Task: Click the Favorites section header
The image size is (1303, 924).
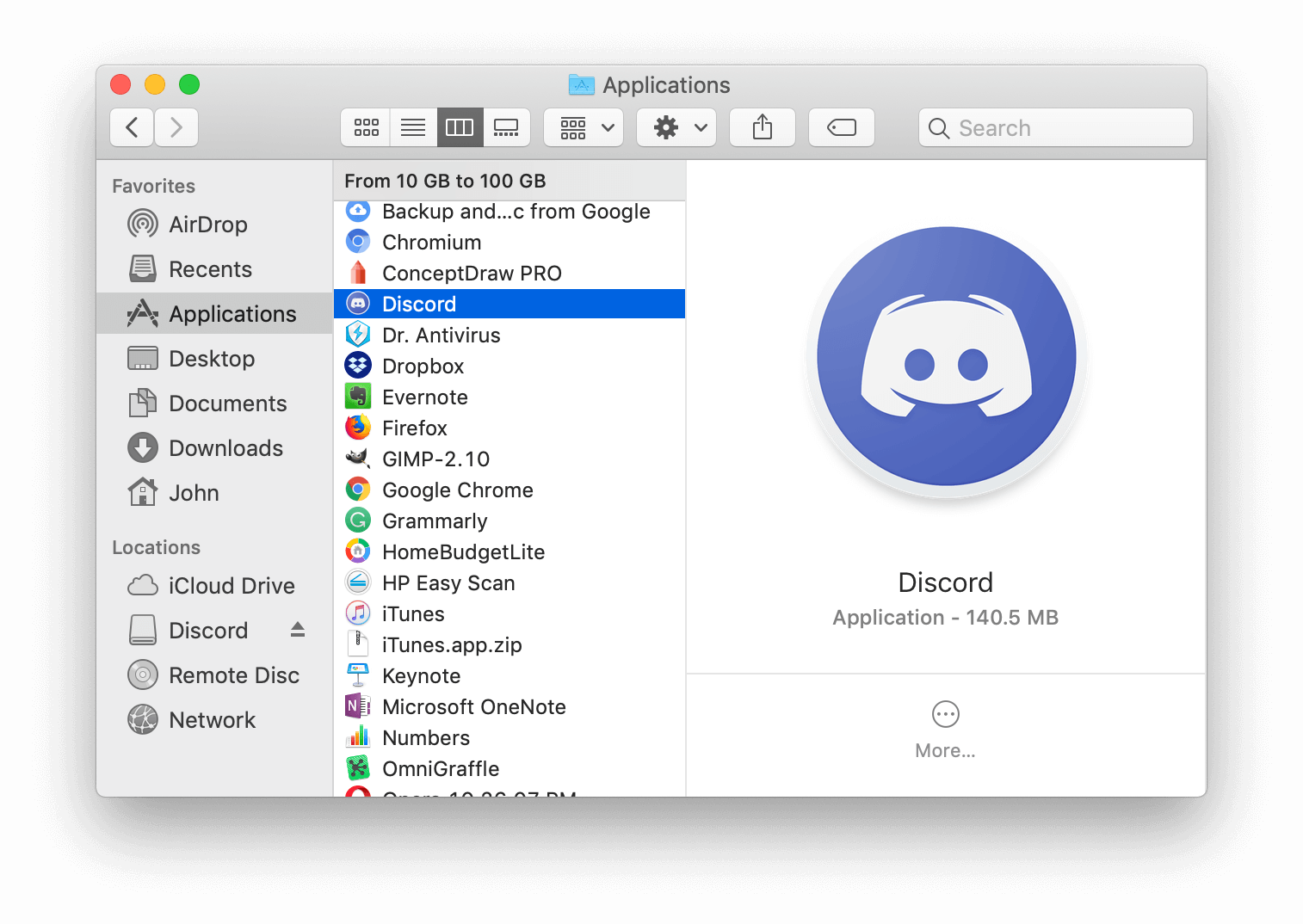Action: pos(153,186)
